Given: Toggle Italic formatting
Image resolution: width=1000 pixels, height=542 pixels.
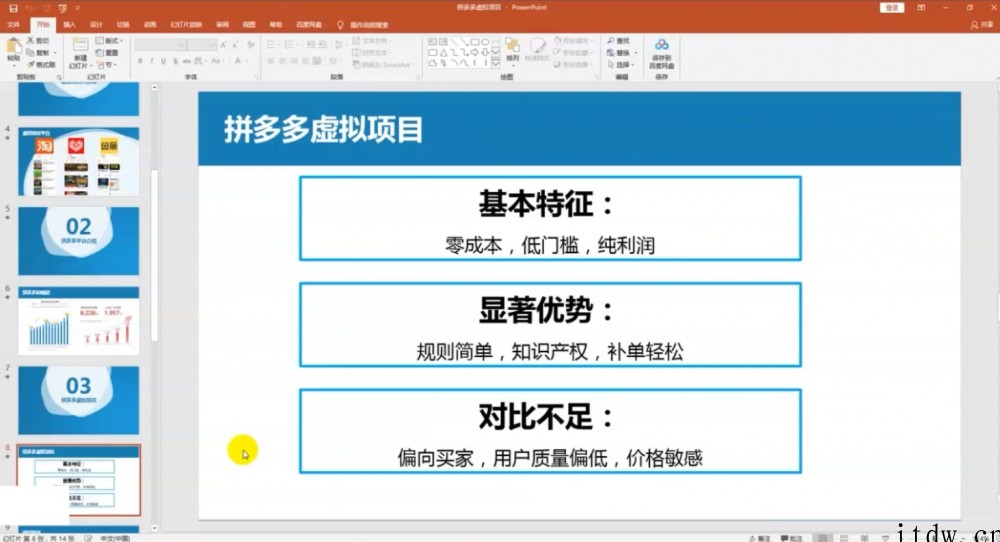Looking at the screenshot, I should (x=152, y=61).
